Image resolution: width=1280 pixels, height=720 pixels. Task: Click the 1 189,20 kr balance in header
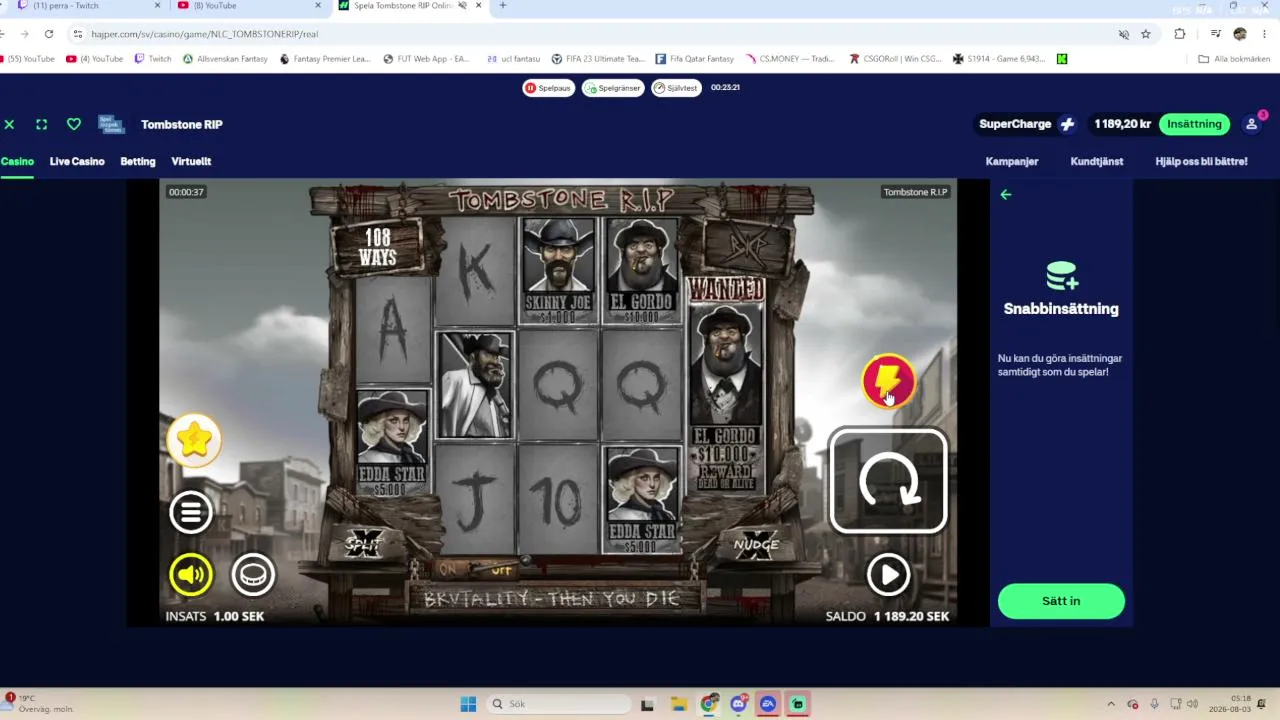pyautogui.click(x=1122, y=124)
